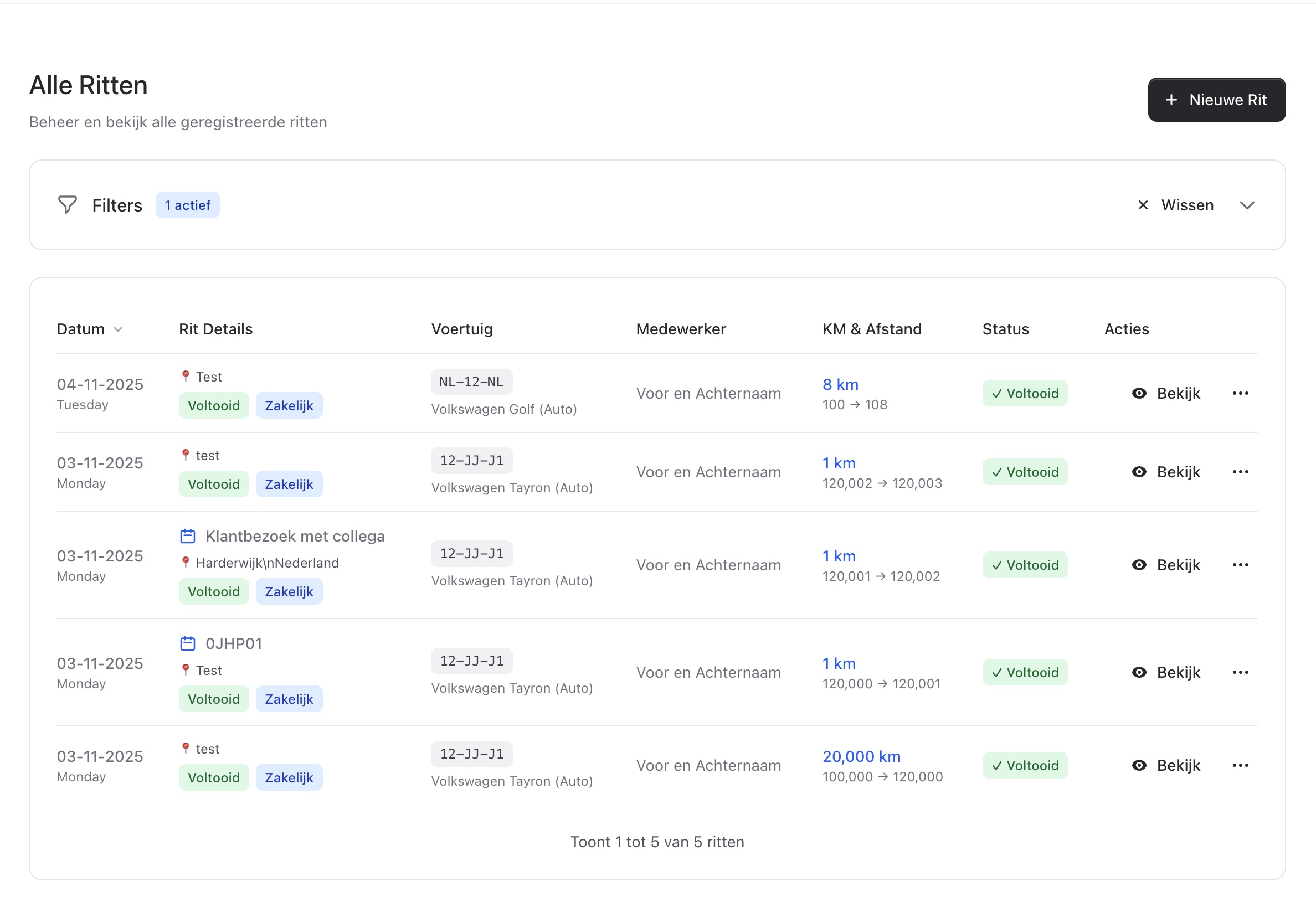
Task: Click the funnel Filters icon
Action: [x=68, y=205]
